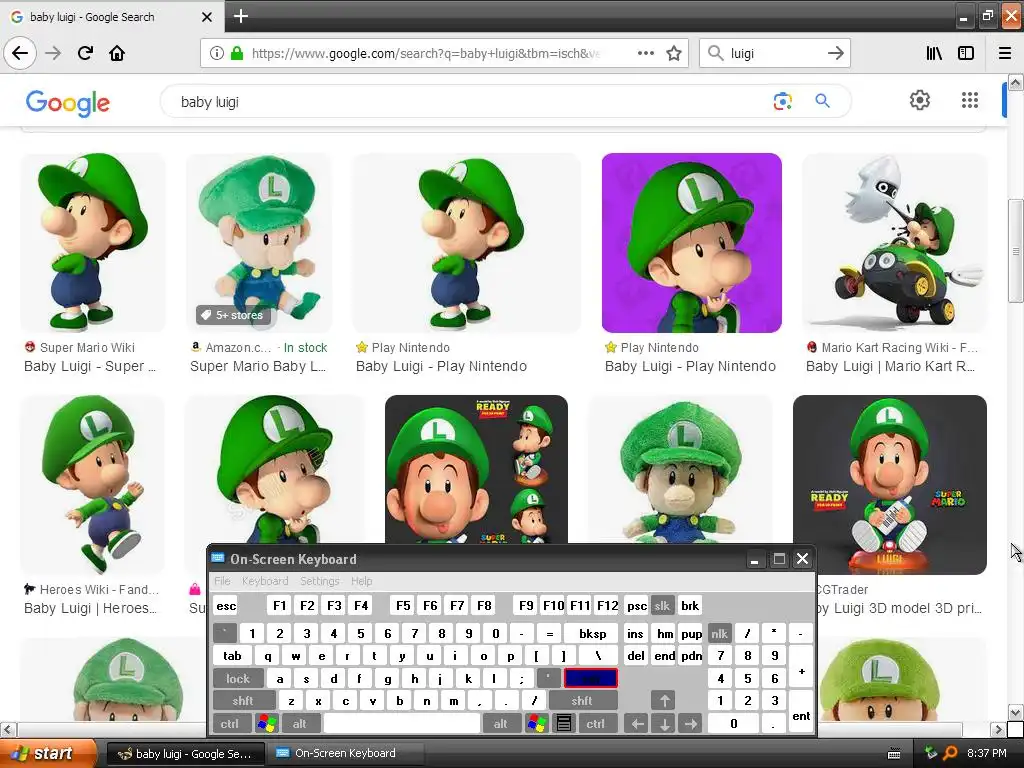Click the browser forward arrow
1024x768 pixels.
(x=53, y=53)
